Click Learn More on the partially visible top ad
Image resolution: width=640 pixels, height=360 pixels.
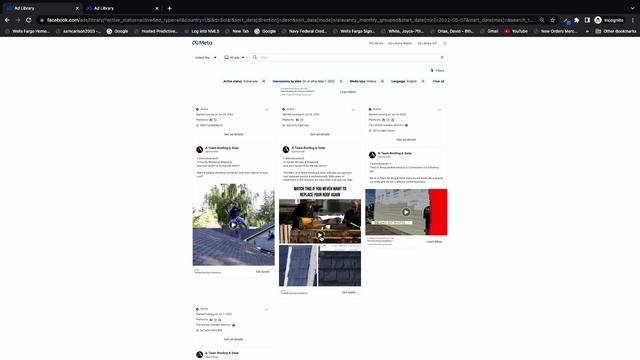coord(348,92)
